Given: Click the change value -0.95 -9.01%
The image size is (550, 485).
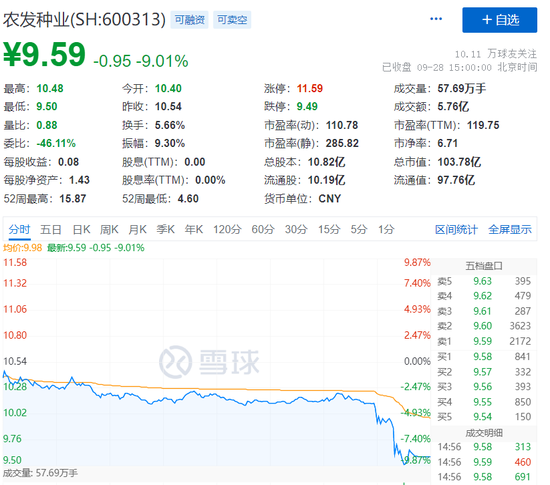Looking at the screenshot, I should pyautogui.click(x=141, y=61).
